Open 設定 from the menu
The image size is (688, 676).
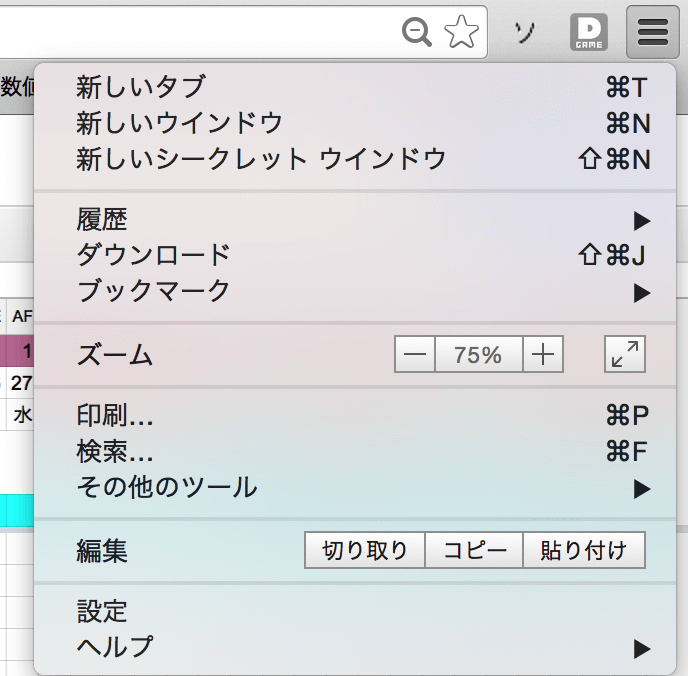355,611
